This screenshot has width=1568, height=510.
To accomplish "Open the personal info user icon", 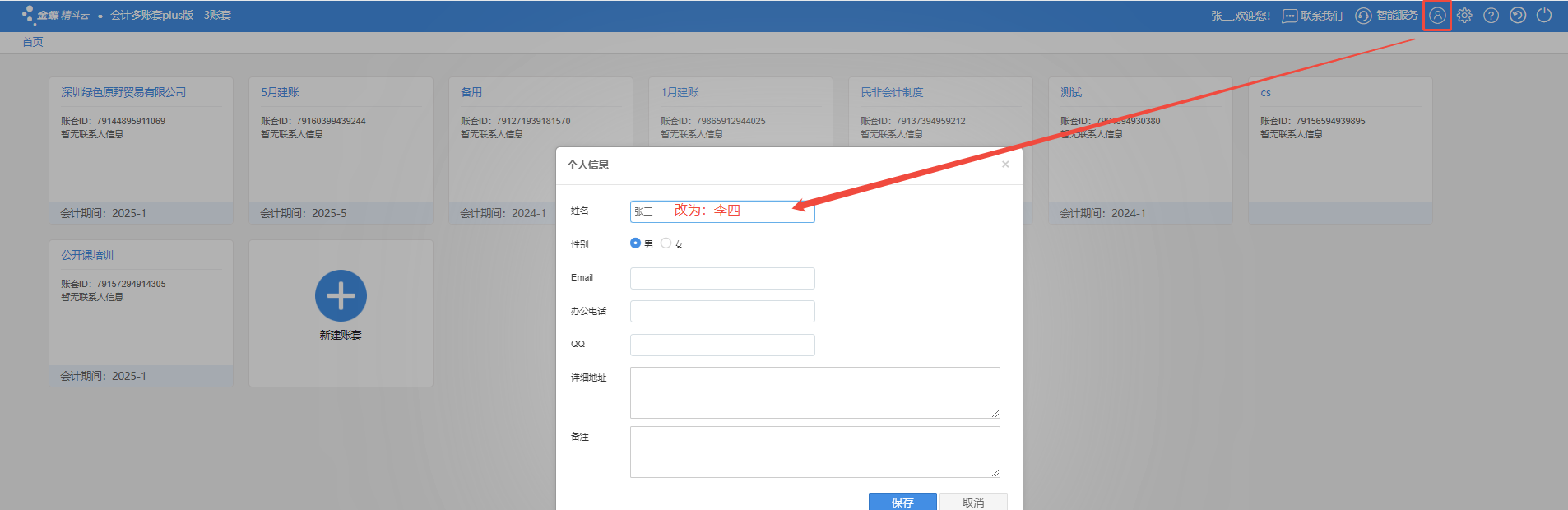I will click(1436, 16).
